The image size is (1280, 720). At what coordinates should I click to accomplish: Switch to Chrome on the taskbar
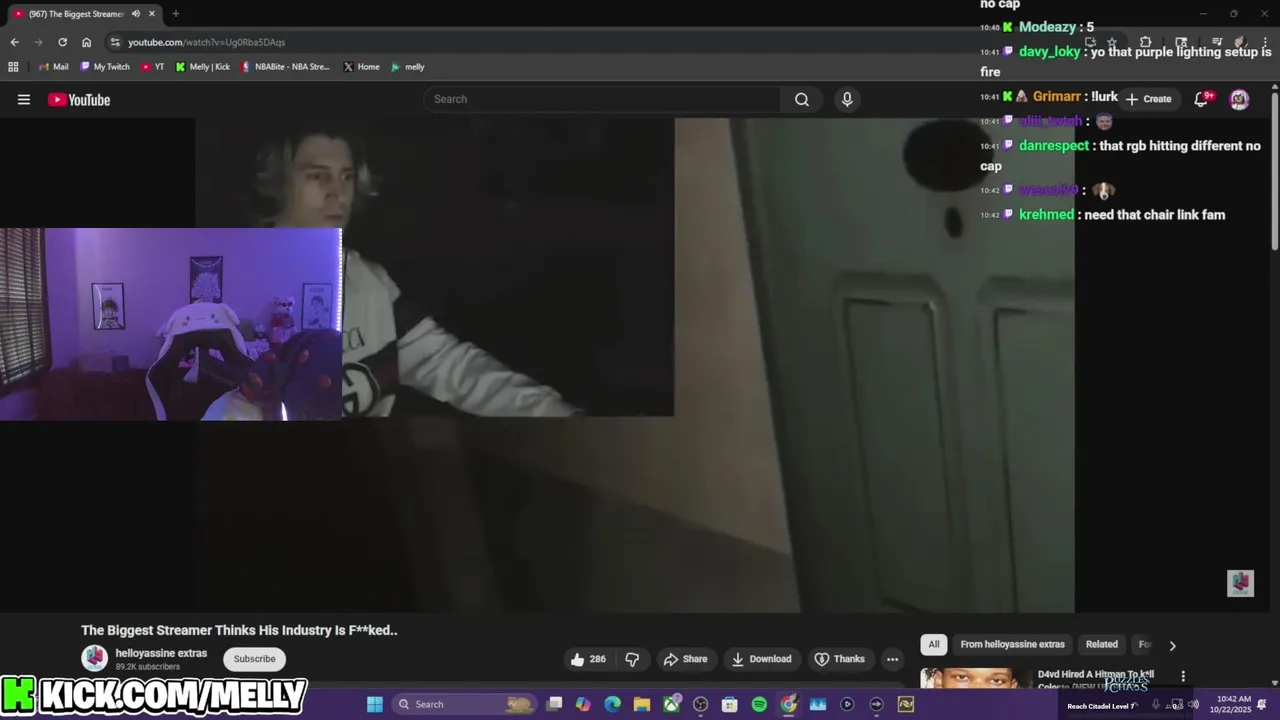point(789,704)
